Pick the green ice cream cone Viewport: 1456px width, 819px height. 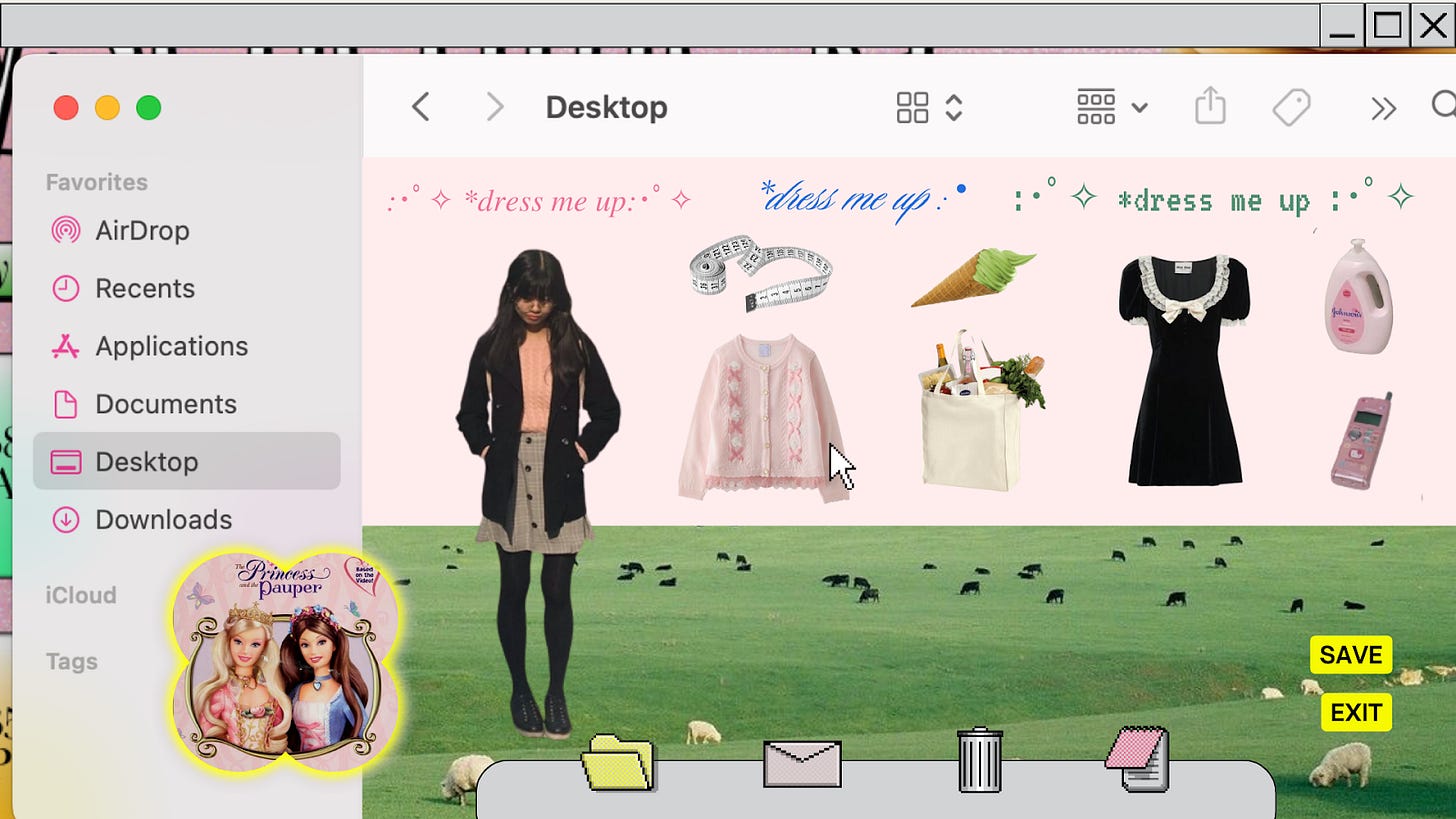[973, 277]
